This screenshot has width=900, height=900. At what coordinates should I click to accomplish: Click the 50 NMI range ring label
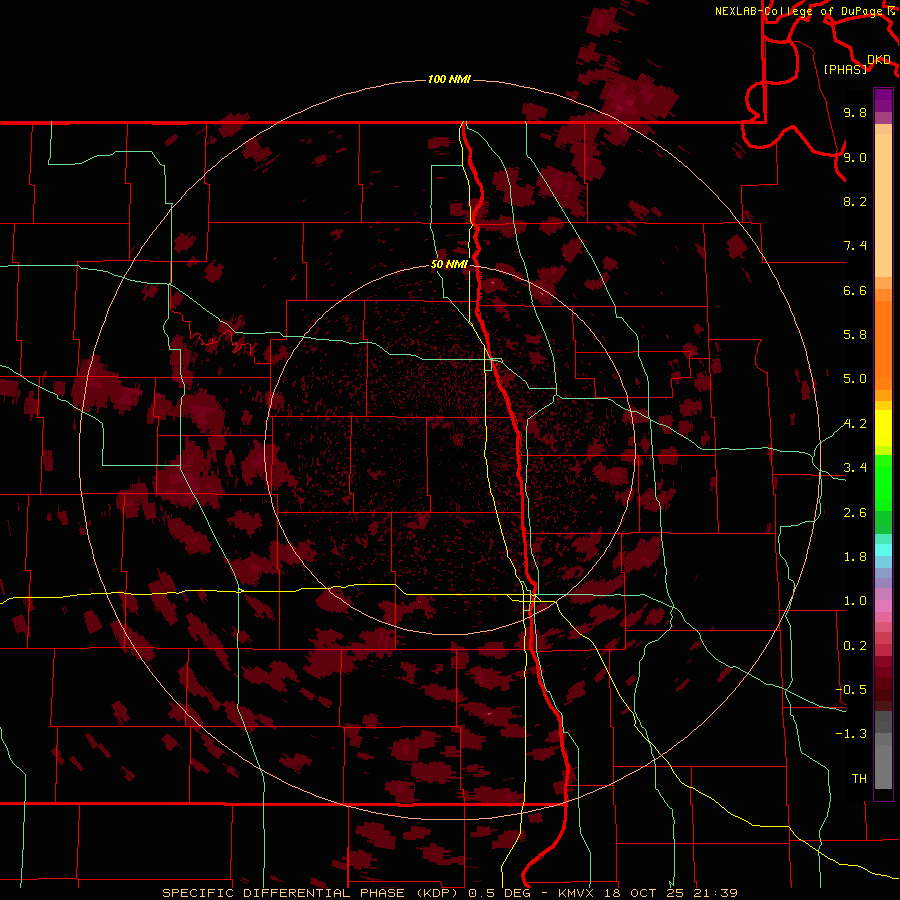(449, 264)
